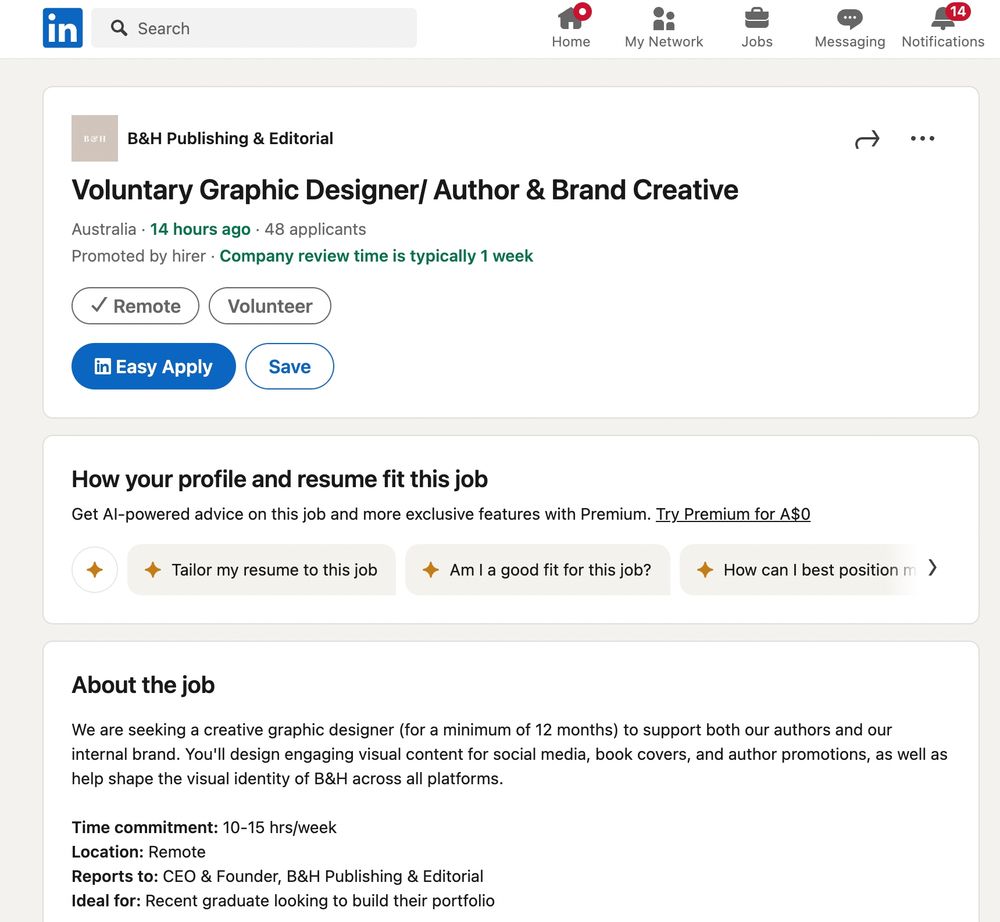Share this job with arrow icon
Image resolution: width=1000 pixels, height=922 pixels.
867,139
